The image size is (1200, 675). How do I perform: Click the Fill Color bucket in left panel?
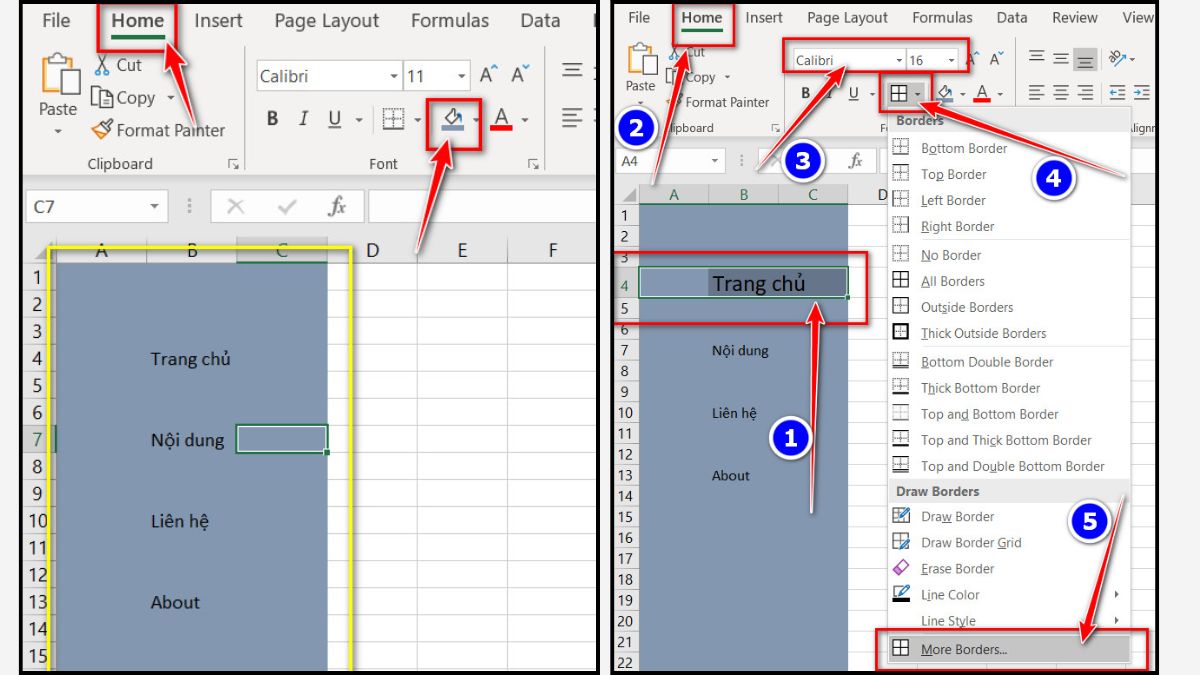point(452,119)
